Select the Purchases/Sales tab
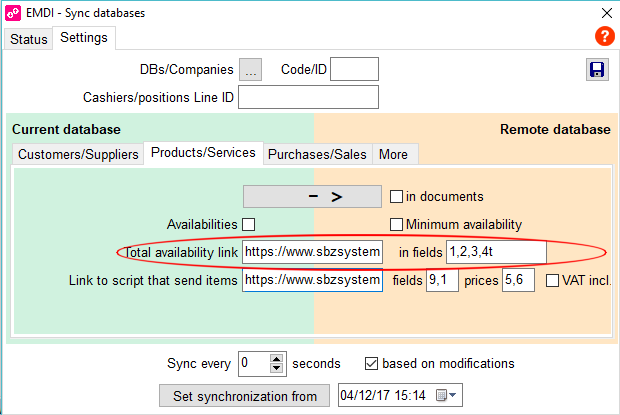This screenshot has width=620, height=415. pyautogui.click(x=318, y=154)
